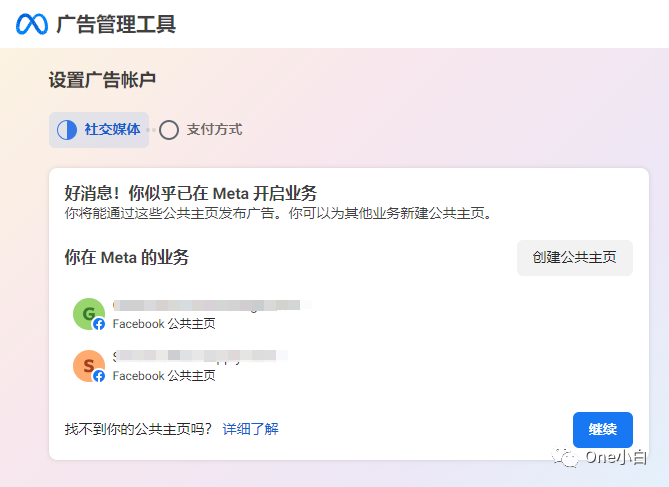
Task: Click the One小白 watermark text
Action: (616, 457)
